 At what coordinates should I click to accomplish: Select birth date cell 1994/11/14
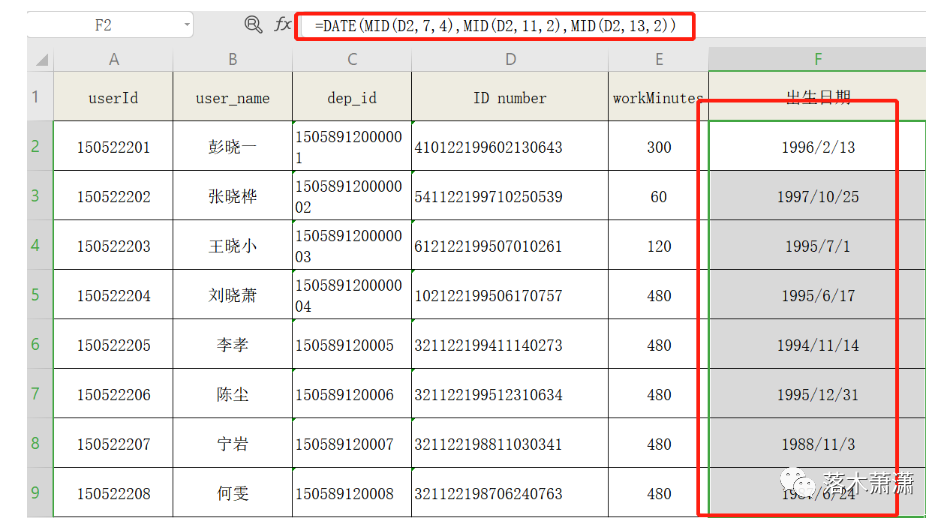pyautogui.click(x=817, y=344)
